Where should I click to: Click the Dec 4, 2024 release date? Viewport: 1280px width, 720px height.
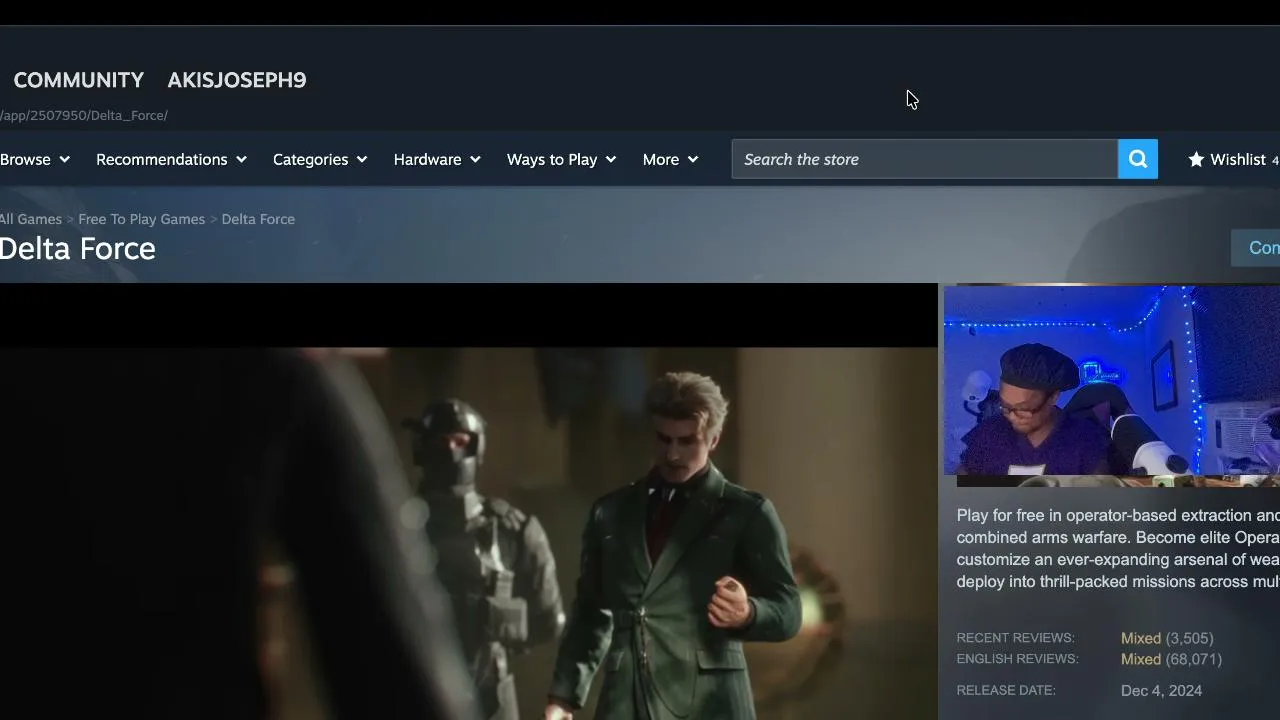1162,690
